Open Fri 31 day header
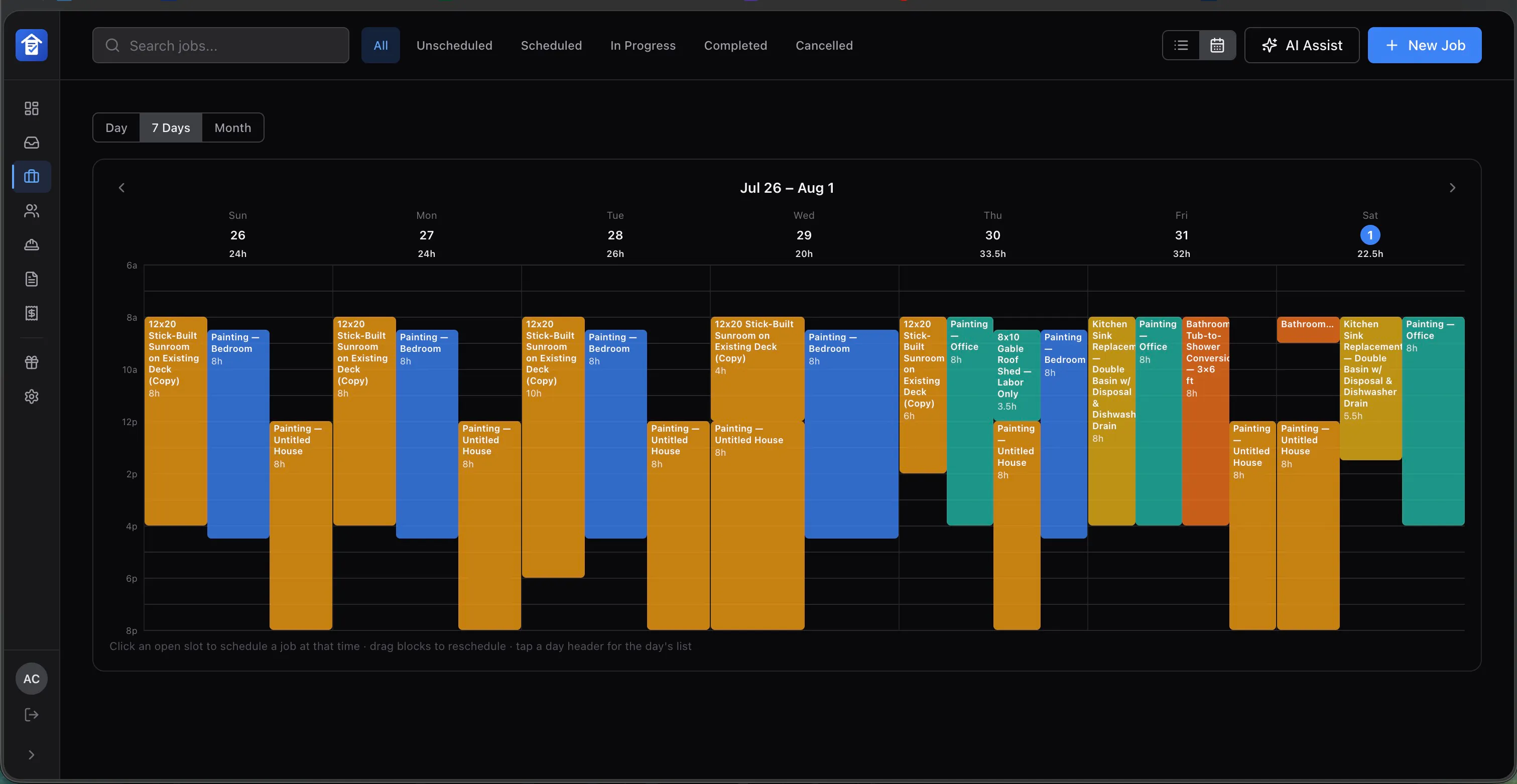The height and width of the screenshot is (784, 1517). pyautogui.click(x=1181, y=234)
